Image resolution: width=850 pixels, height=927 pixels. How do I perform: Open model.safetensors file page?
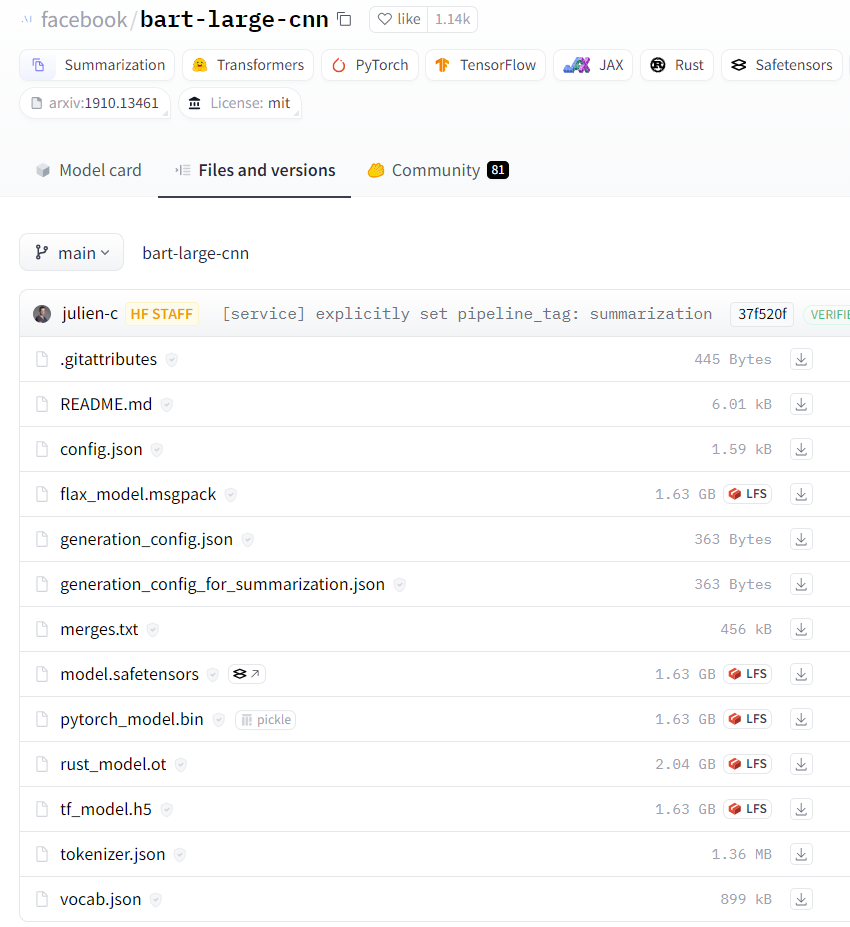129,674
